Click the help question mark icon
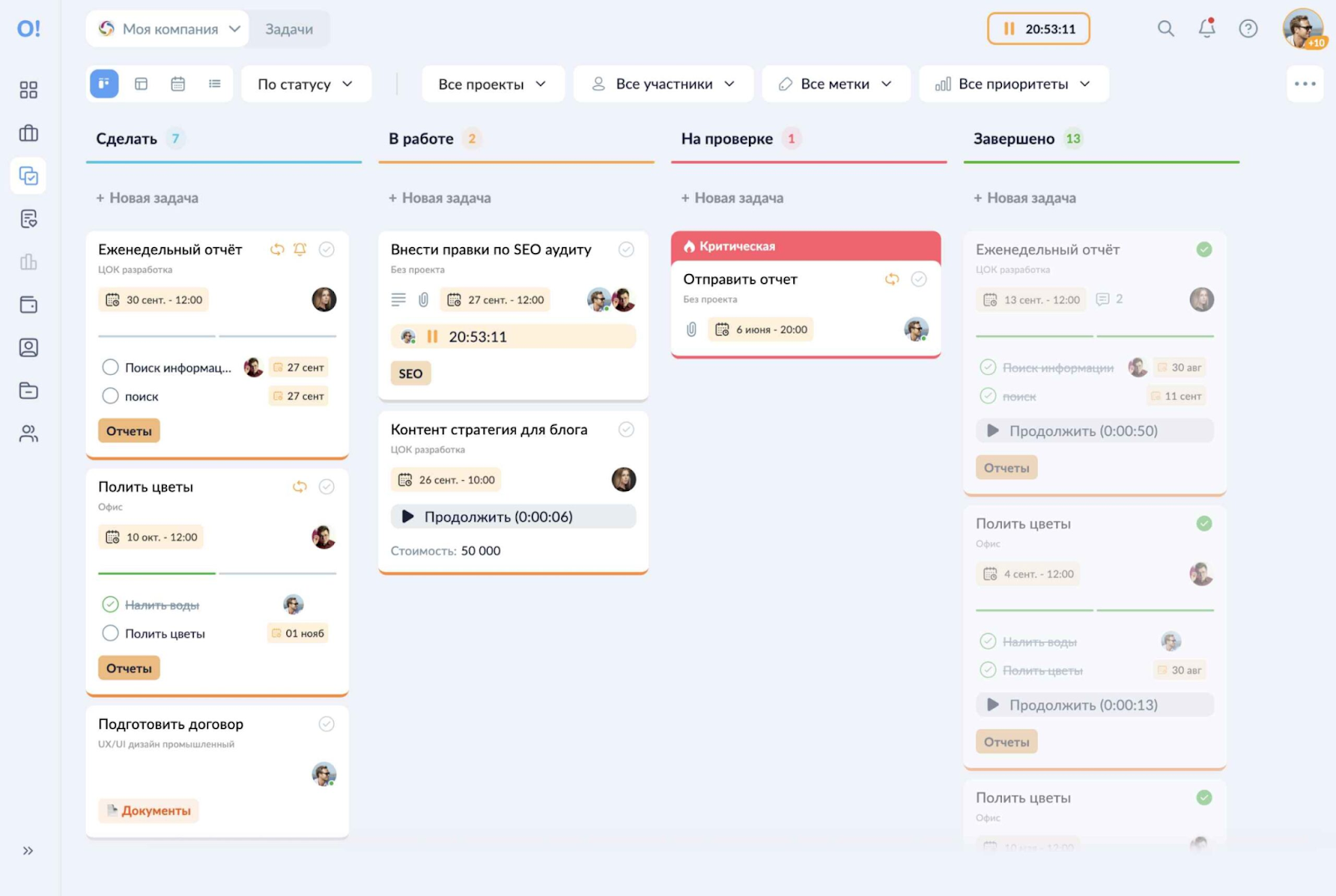1336x896 pixels. coord(1247,29)
